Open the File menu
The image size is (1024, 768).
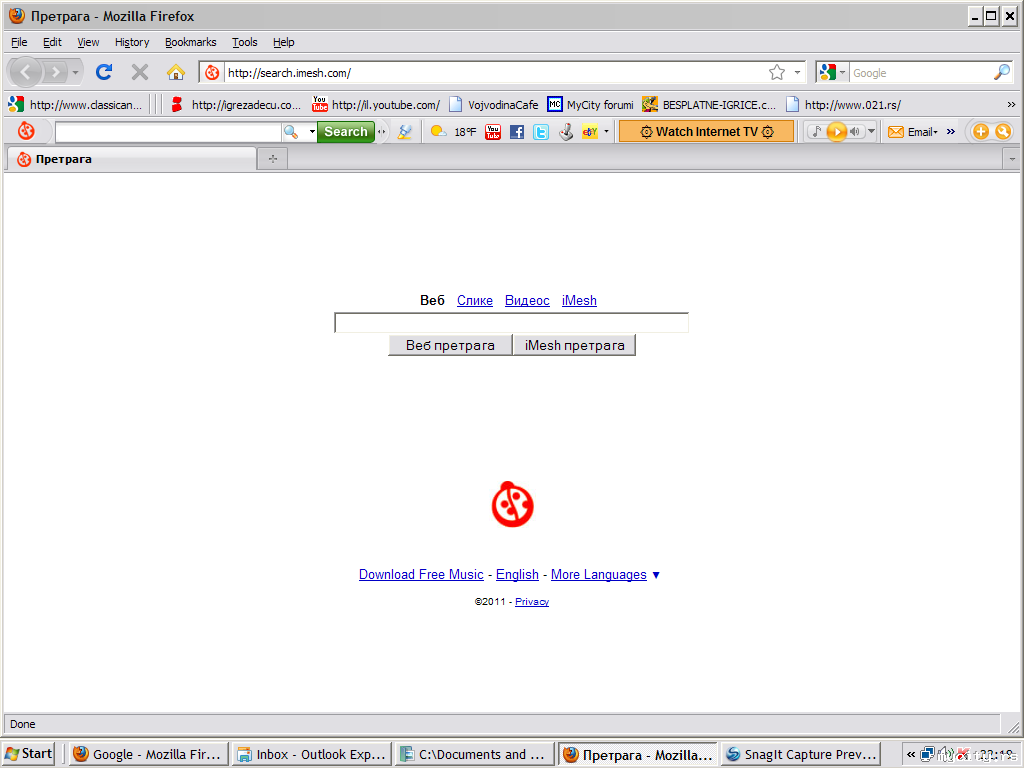19,42
